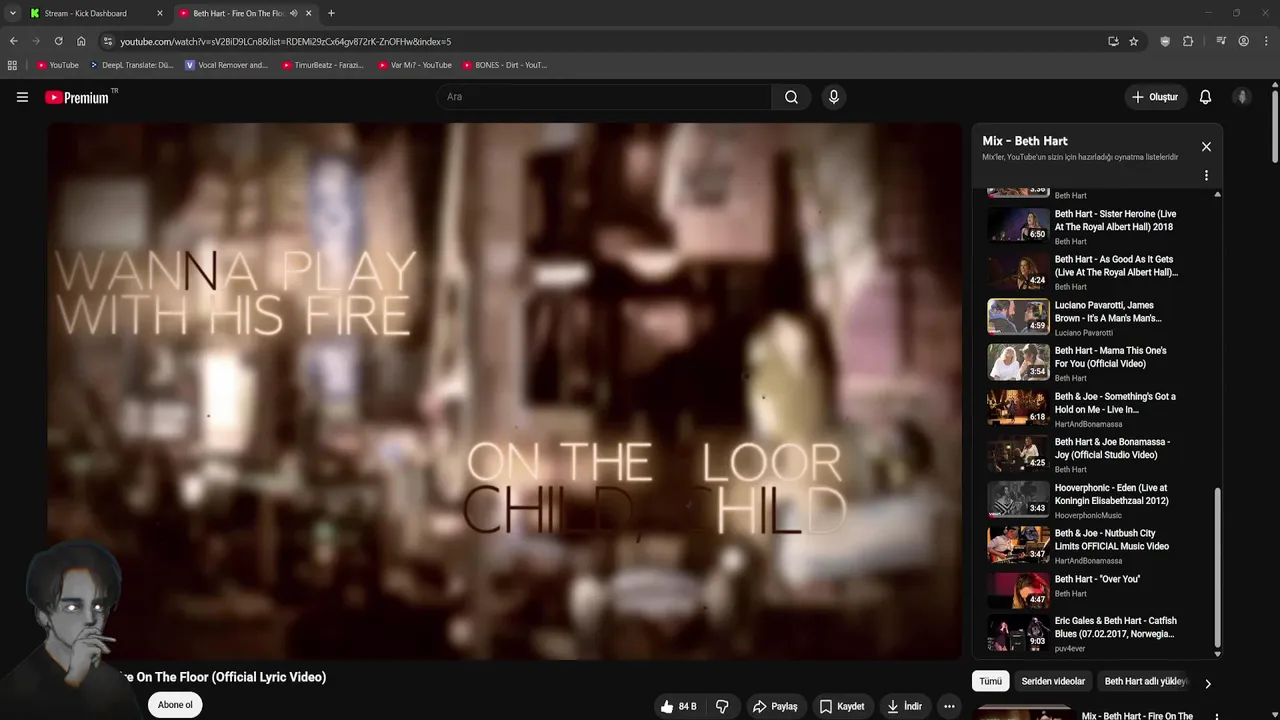The image size is (1280, 720).
Task: Click the search magnifier button
Action: pos(791,97)
